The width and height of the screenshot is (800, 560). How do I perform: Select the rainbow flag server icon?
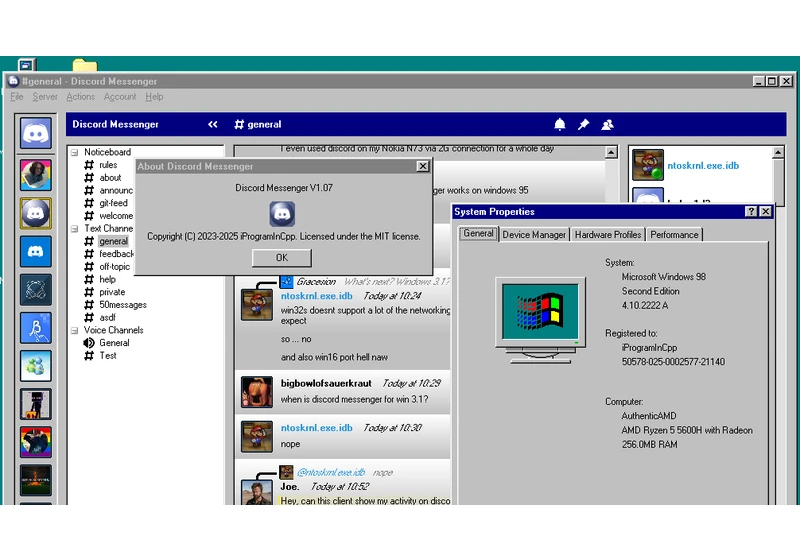36,442
